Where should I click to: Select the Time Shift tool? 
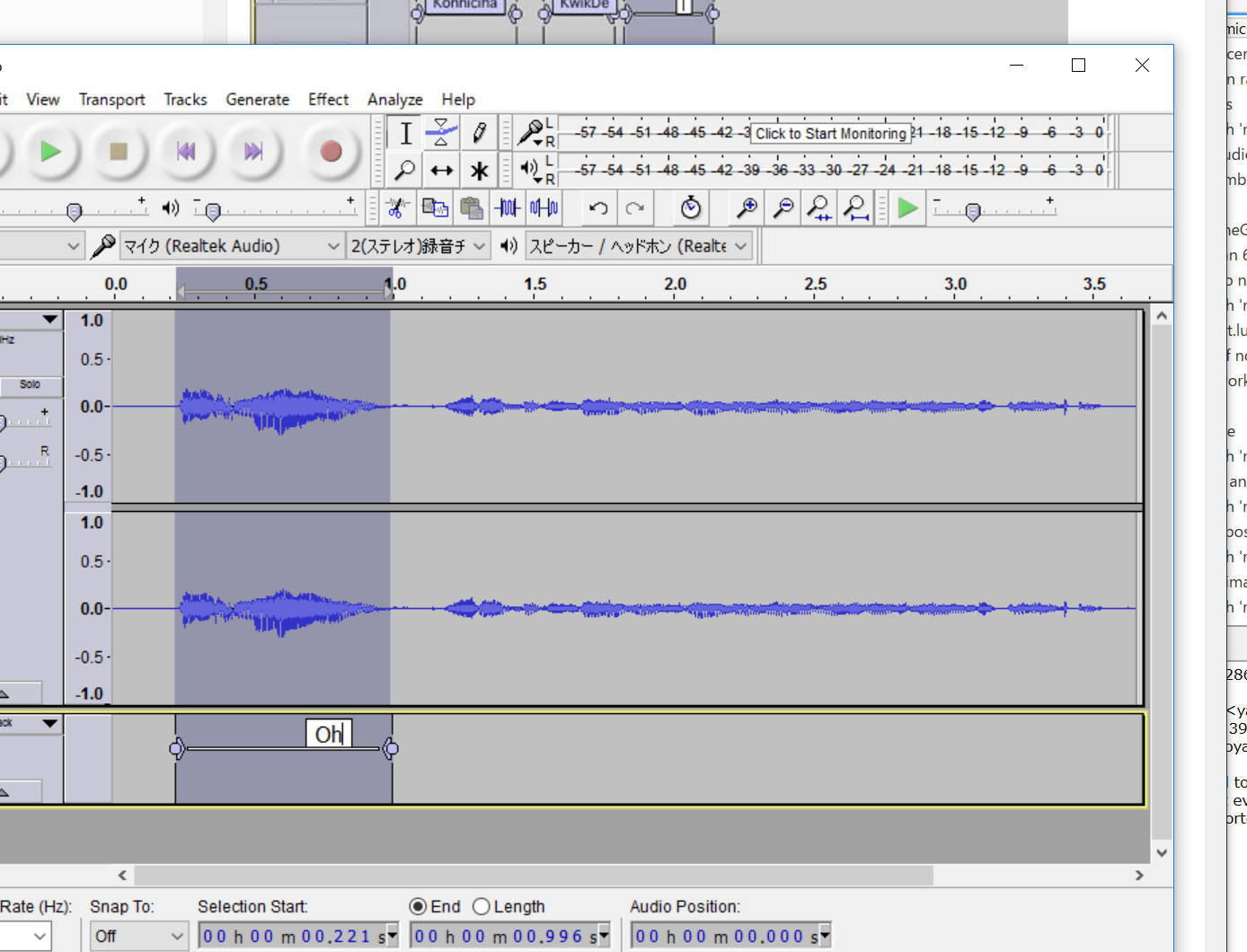point(441,170)
